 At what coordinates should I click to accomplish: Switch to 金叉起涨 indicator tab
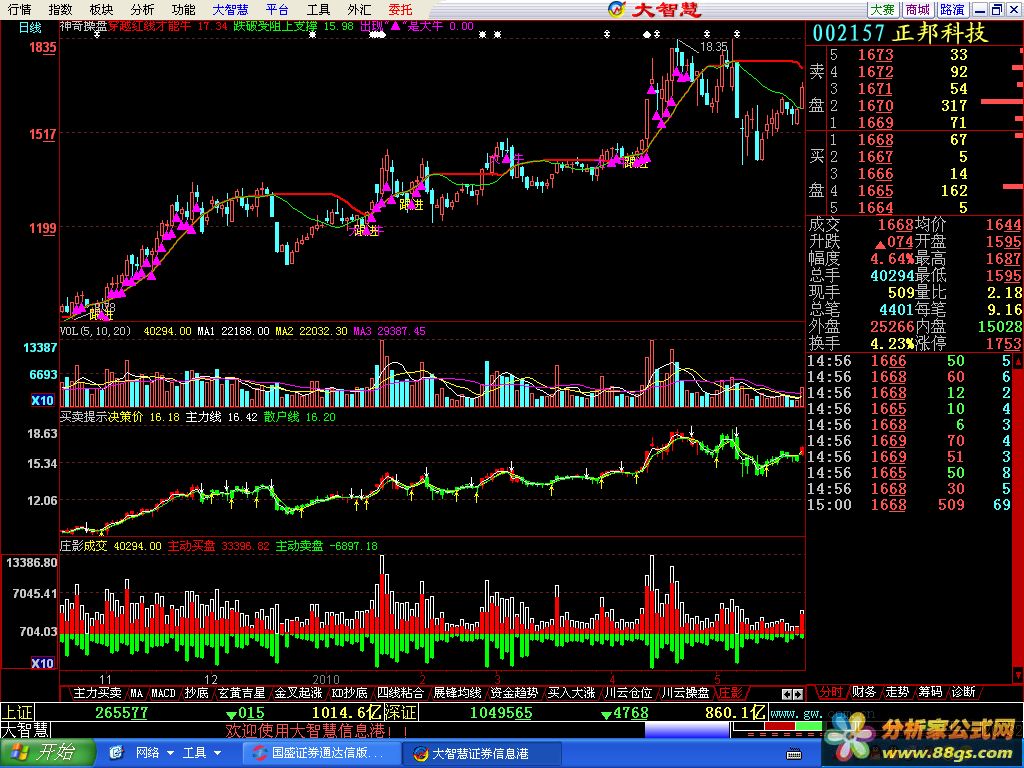coord(298,692)
